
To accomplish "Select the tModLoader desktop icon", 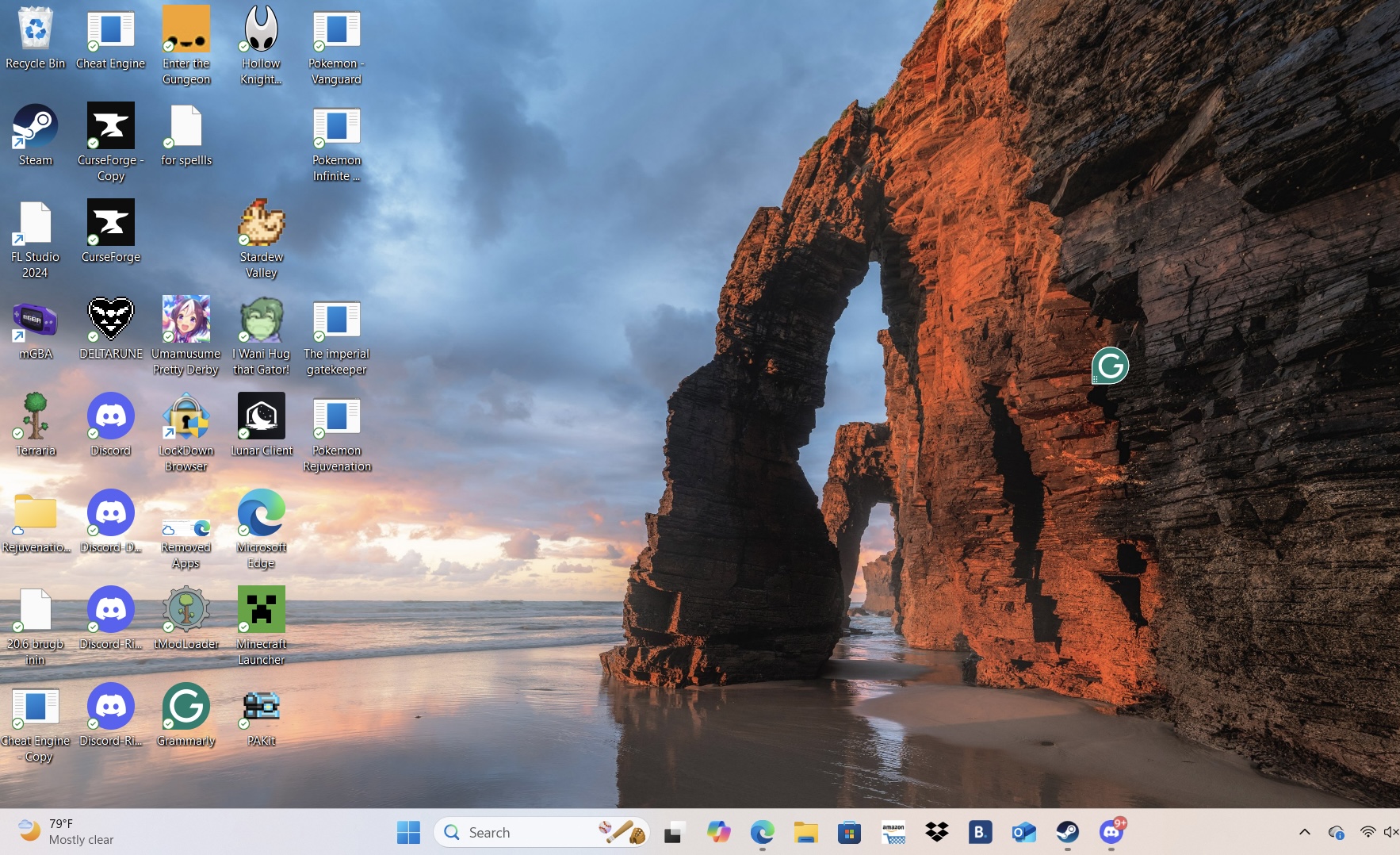I will pos(186,610).
